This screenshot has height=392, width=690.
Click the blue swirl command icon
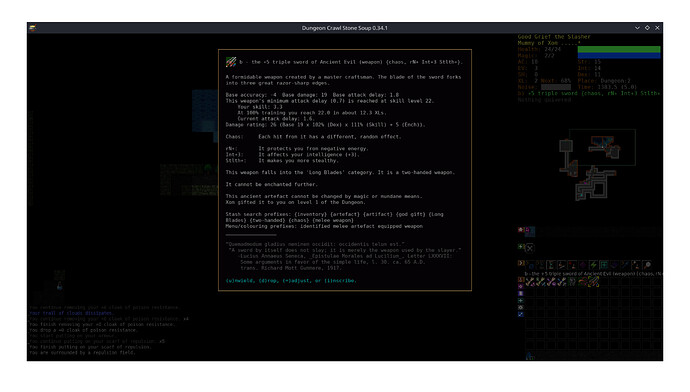click(531, 265)
